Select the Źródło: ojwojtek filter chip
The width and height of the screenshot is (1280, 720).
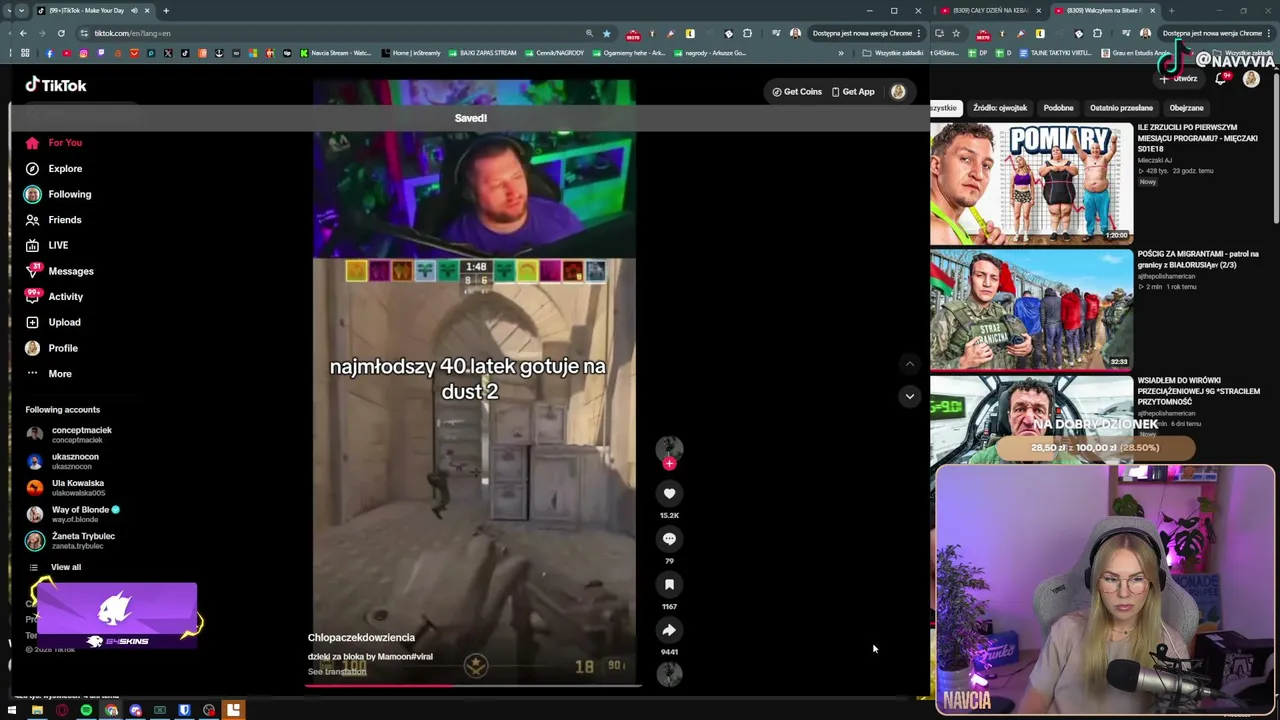(x=1000, y=108)
